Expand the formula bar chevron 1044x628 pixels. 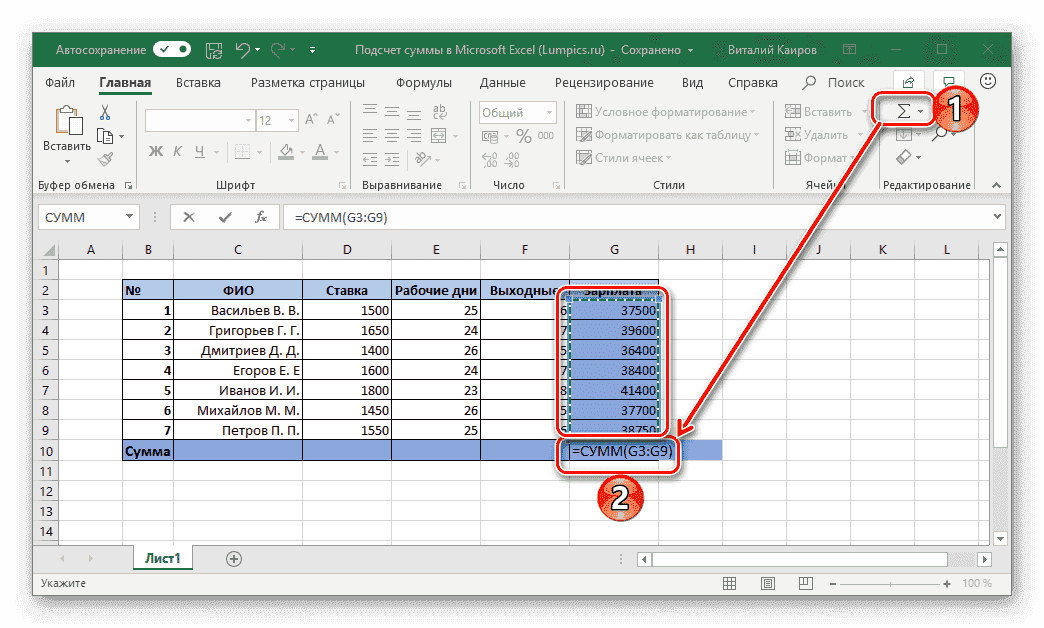click(x=997, y=217)
